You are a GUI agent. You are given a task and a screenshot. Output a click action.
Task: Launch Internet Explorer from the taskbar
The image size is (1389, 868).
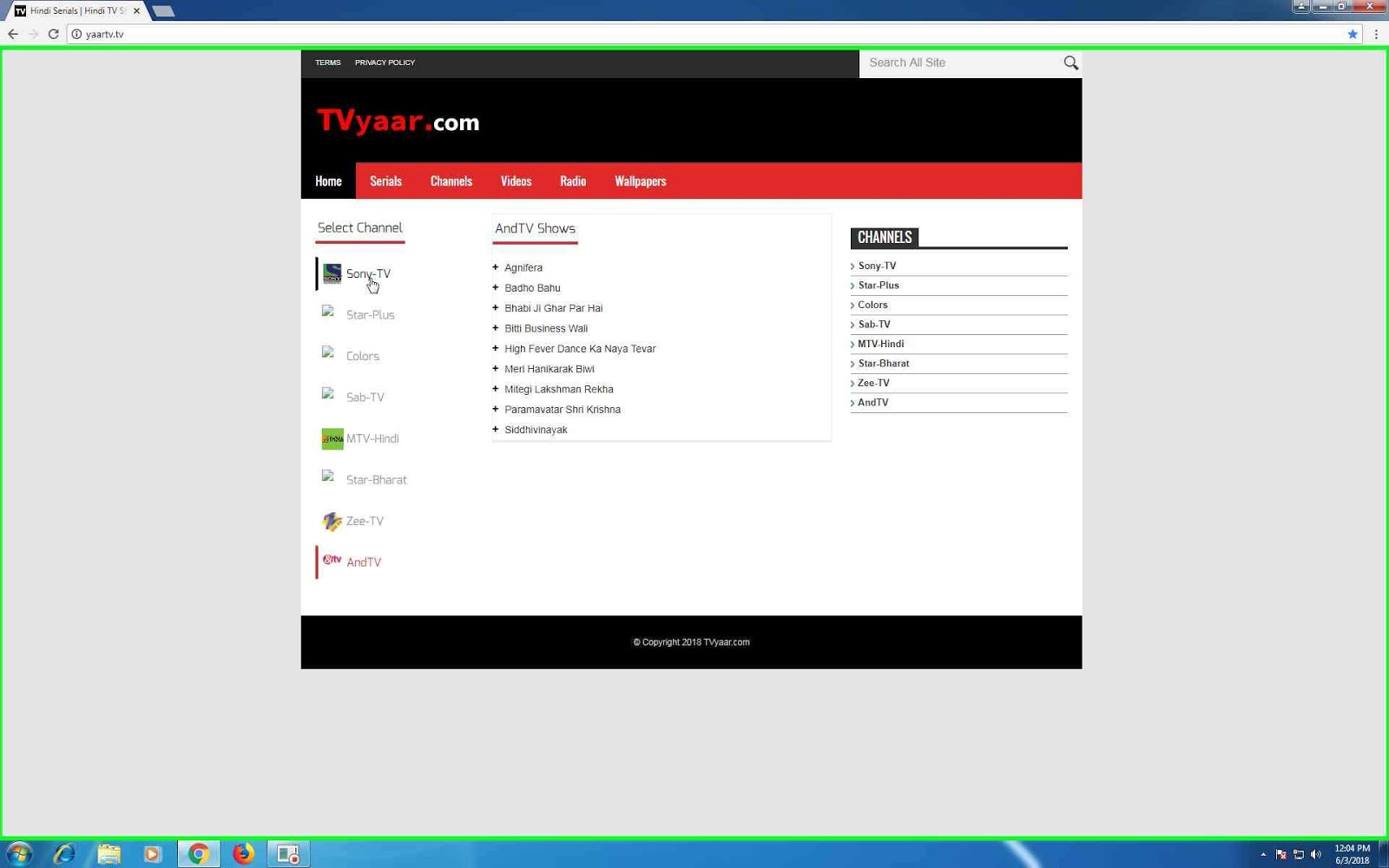pyautogui.click(x=64, y=854)
